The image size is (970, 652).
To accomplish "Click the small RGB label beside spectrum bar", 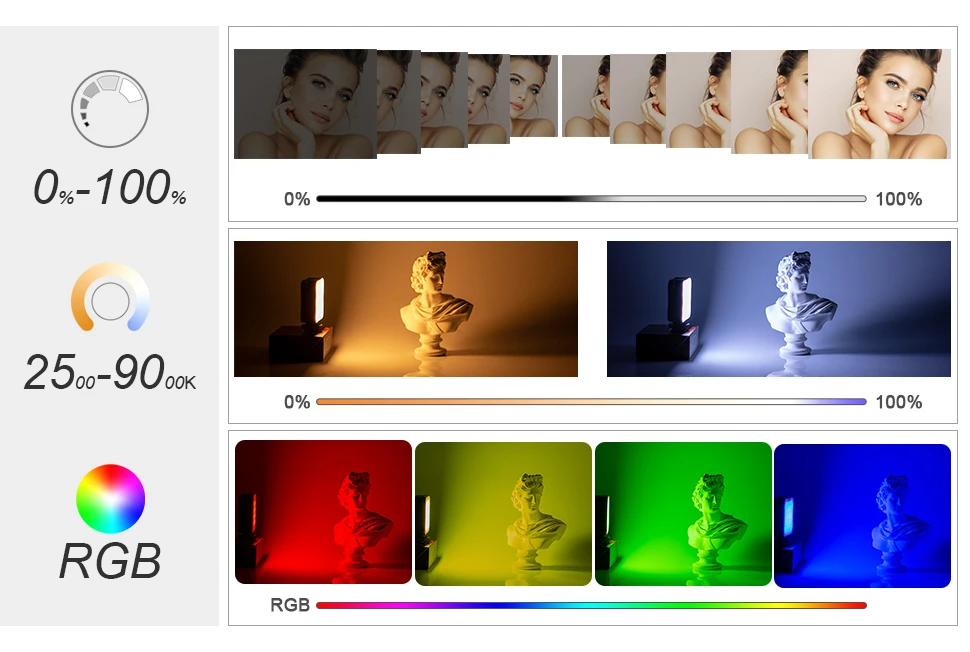I will (x=290, y=605).
